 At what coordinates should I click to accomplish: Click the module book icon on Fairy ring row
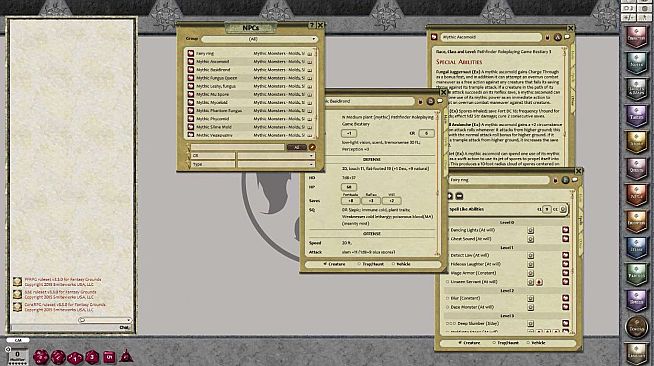point(309,54)
